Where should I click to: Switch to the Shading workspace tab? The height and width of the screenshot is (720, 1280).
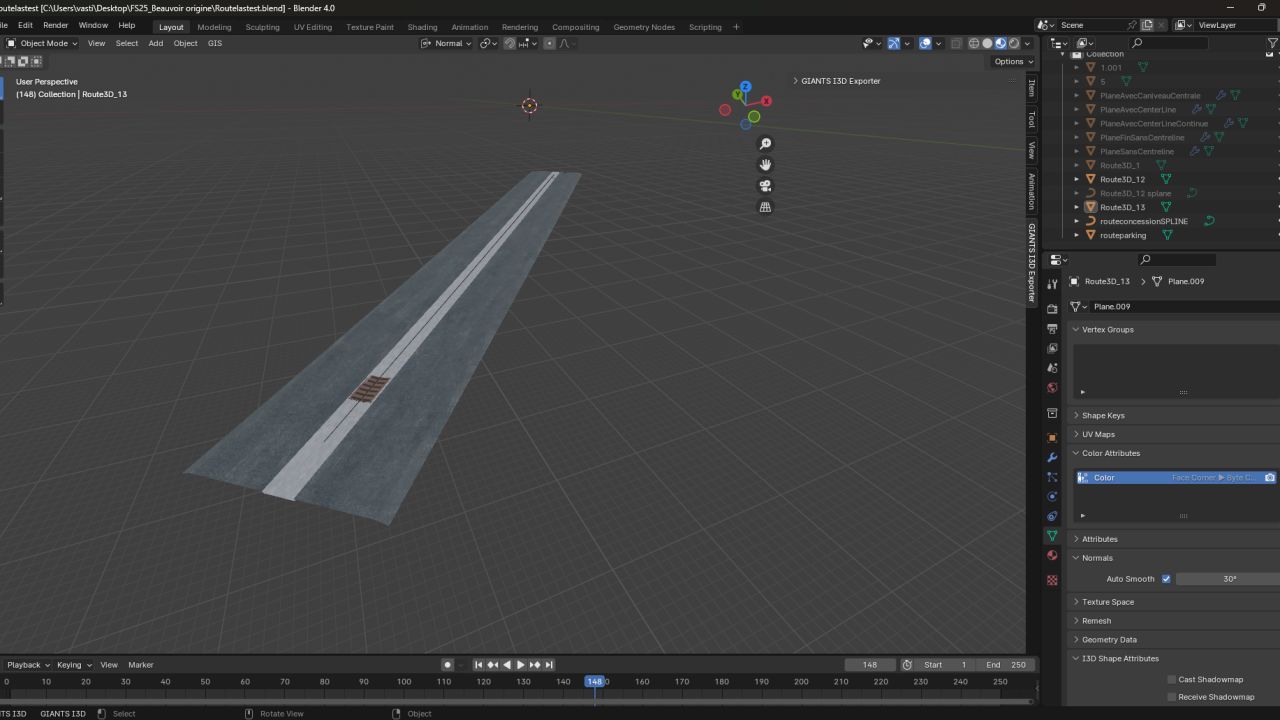[x=422, y=27]
